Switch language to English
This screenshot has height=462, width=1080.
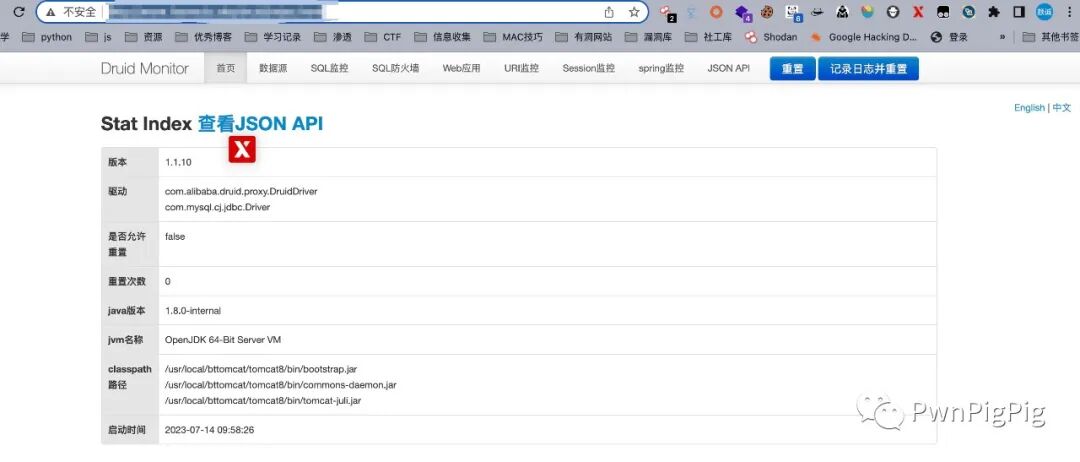point(1029,107)
